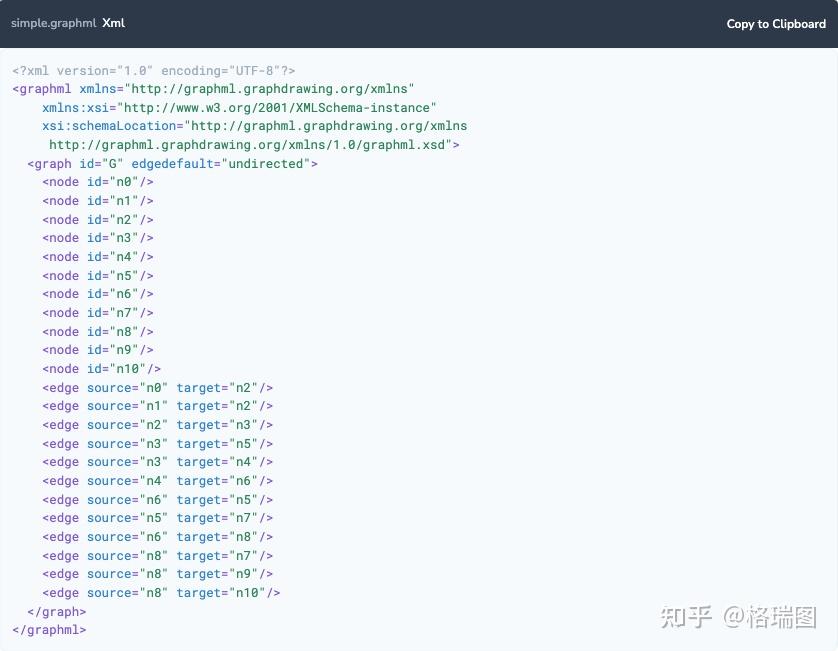Click edge source="n2" target="n3" line

pos(158,425)
